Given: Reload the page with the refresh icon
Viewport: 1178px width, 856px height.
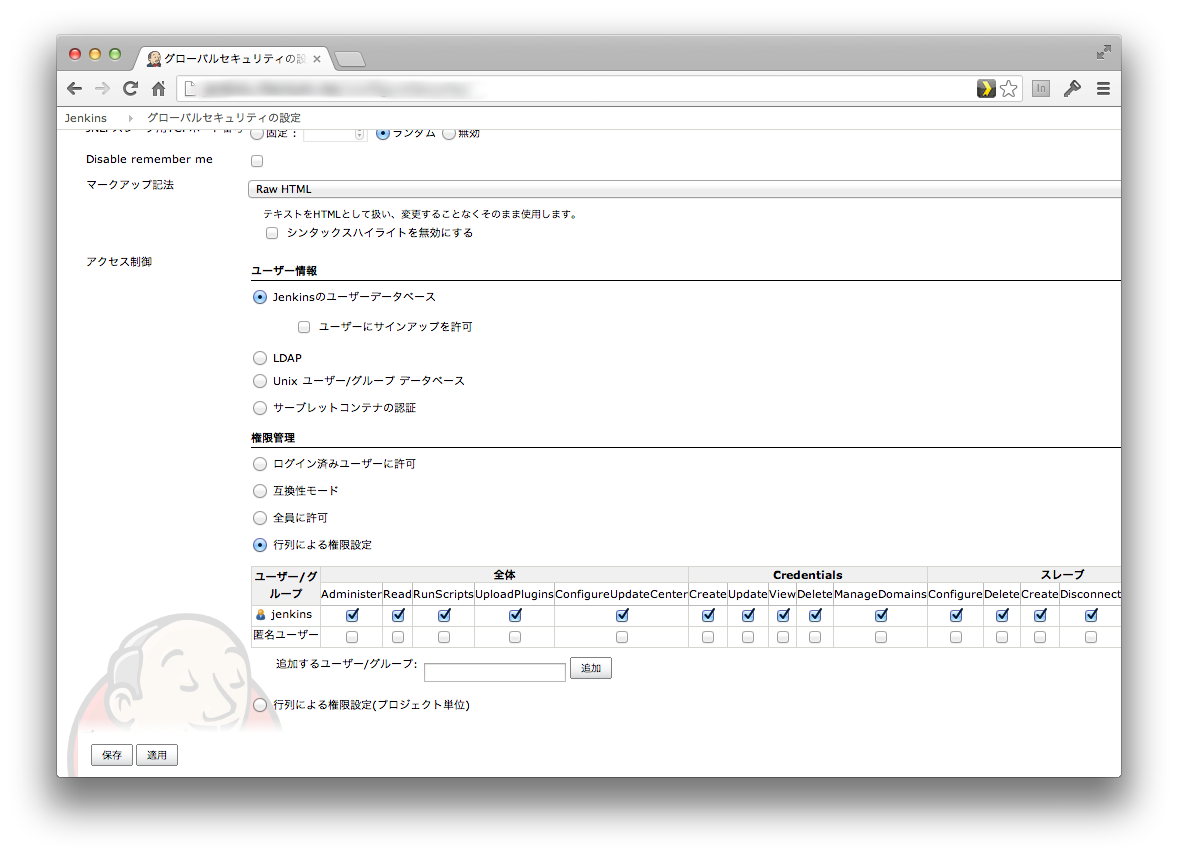Looking at the screenshot, I should (130, 89).
